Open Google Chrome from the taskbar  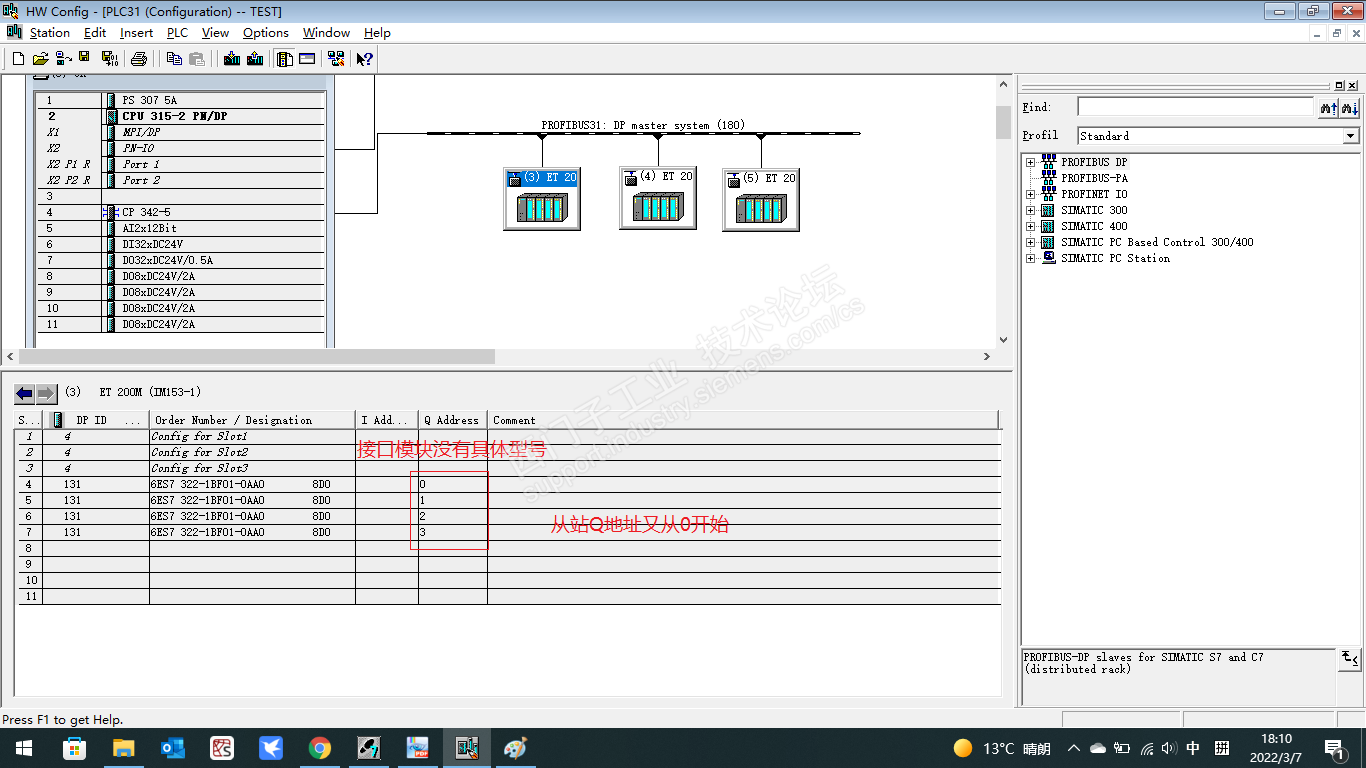[320, 748]
